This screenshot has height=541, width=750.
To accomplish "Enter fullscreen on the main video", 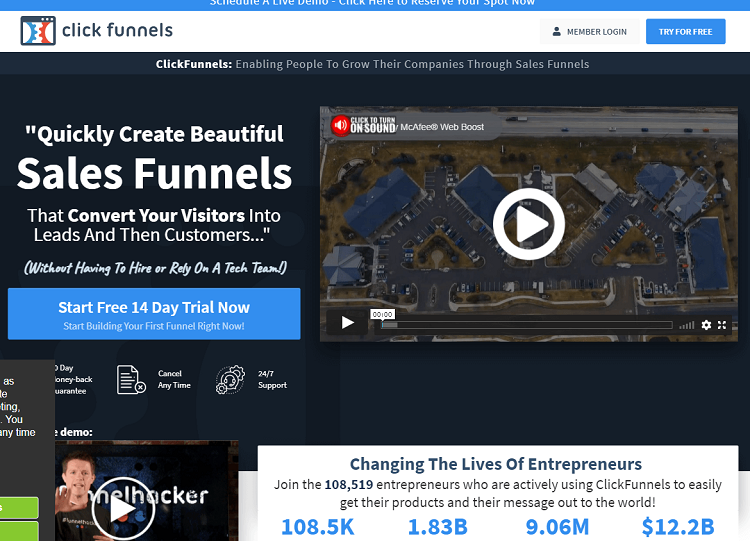I will click(x=722, y=325).
